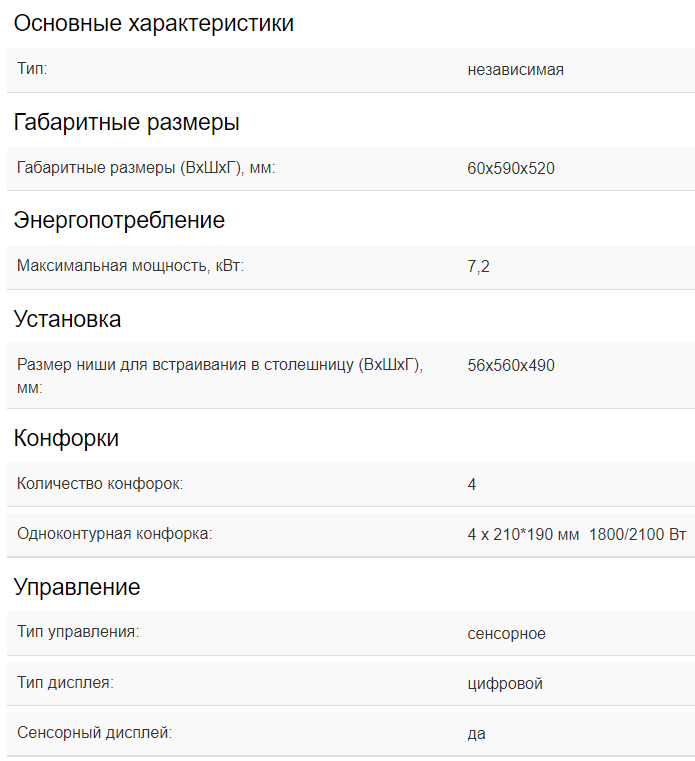Click the power value 7,2
The height and width of the screenshot is (761, 695).
click(x=479, y=266)
